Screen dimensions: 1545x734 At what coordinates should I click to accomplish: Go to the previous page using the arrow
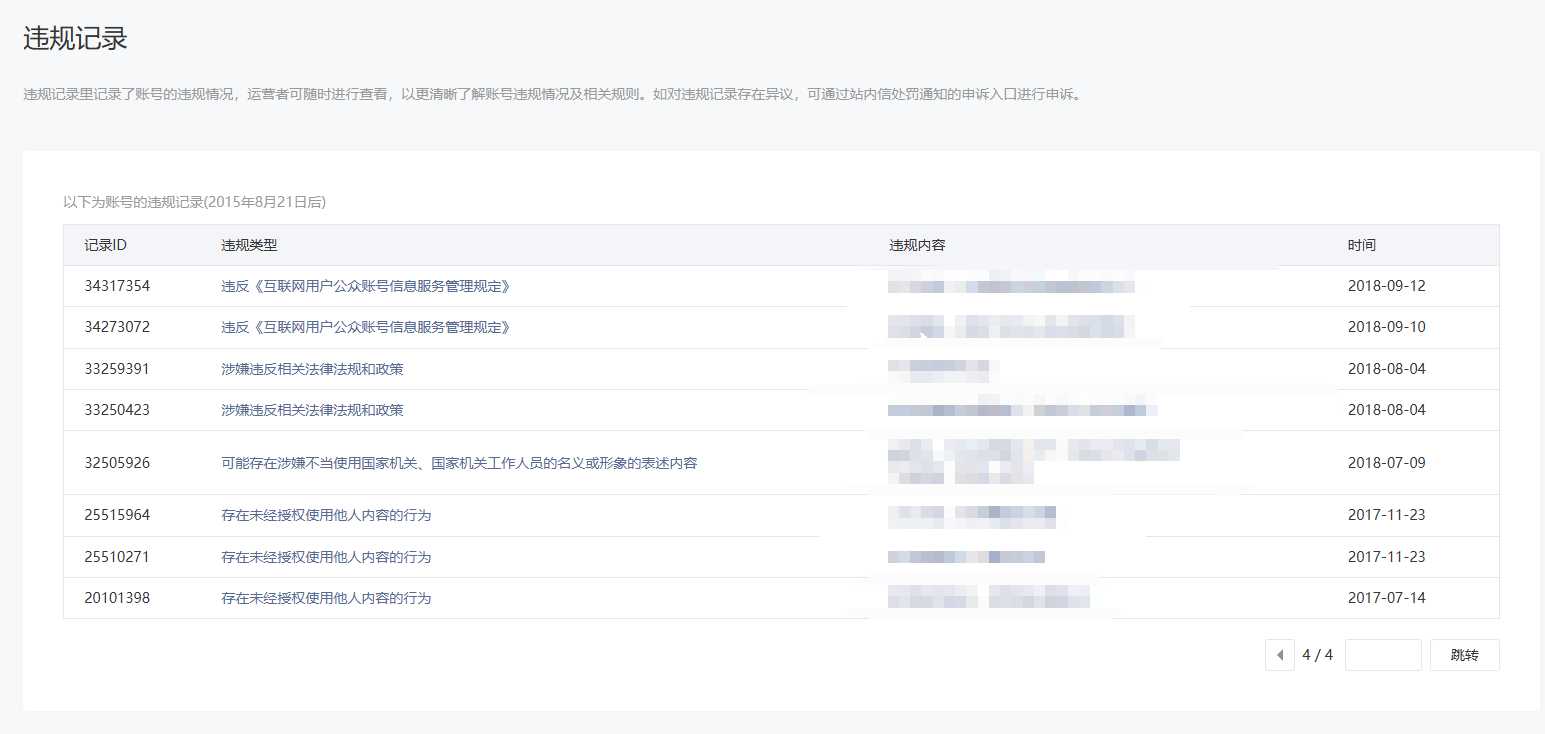[1280, 655]
